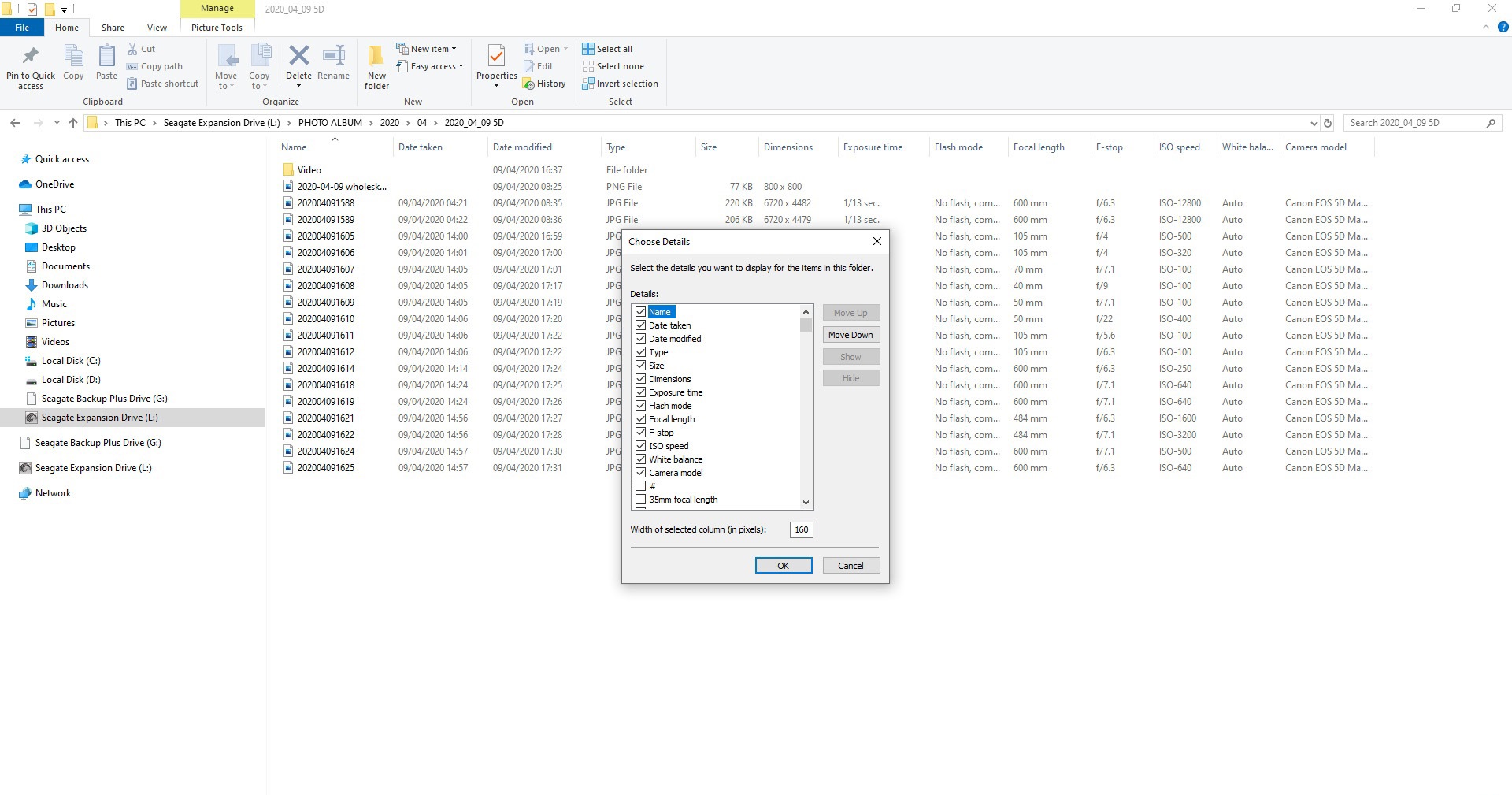Click Select none in ribbon

613,66
